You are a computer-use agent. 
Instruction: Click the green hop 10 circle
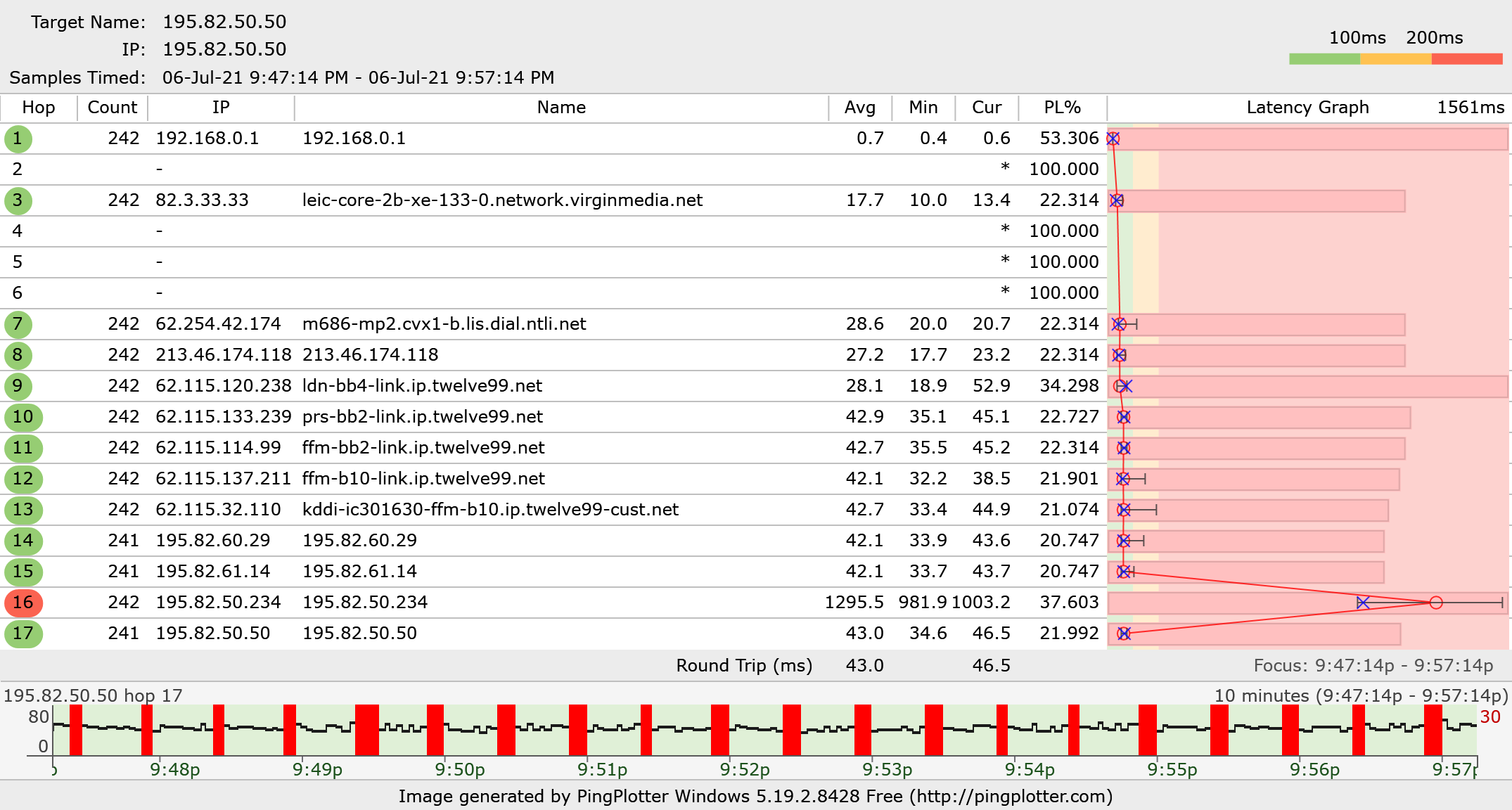(x=23, y=417)
